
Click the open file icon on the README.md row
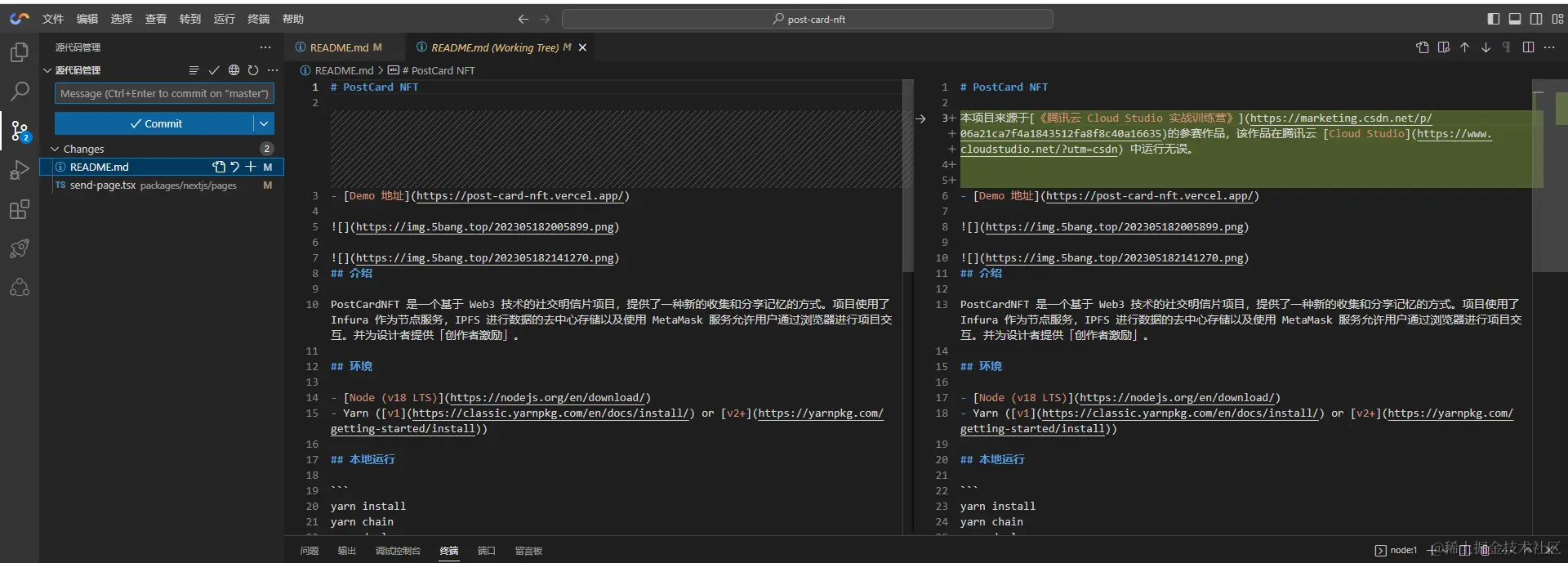click(218, 167)
